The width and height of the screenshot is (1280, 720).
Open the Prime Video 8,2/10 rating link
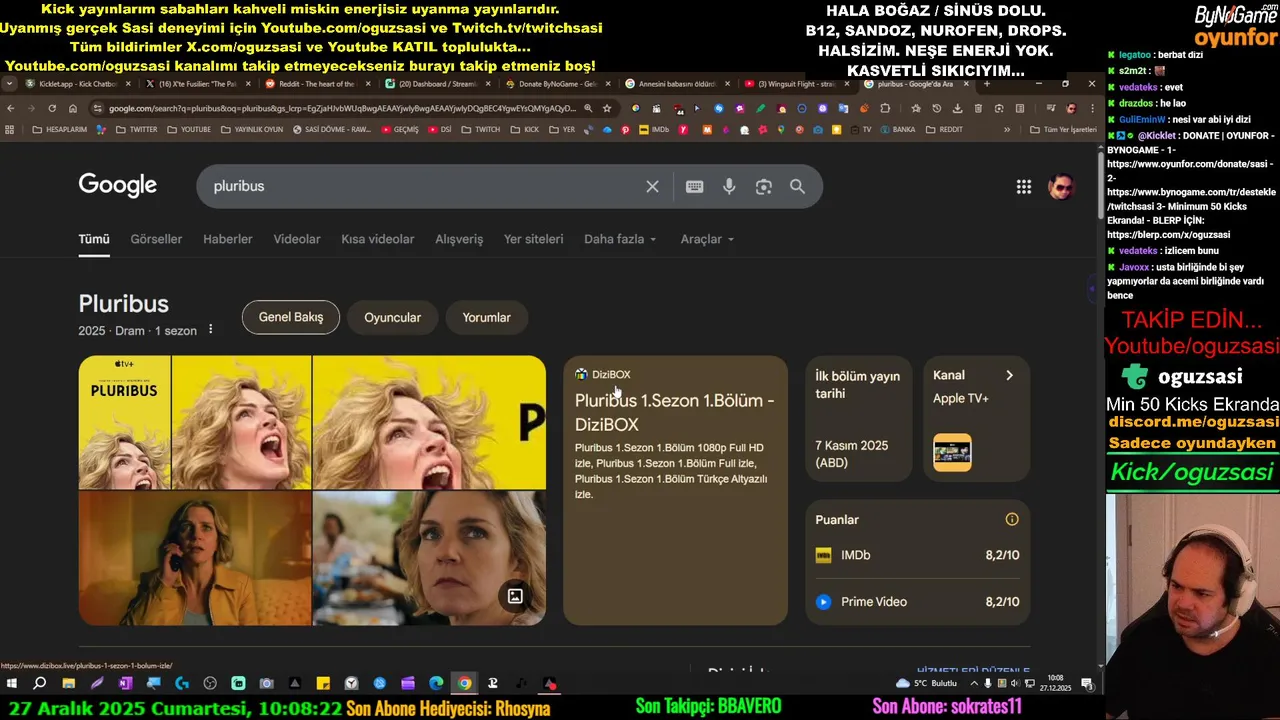point(917,601)
